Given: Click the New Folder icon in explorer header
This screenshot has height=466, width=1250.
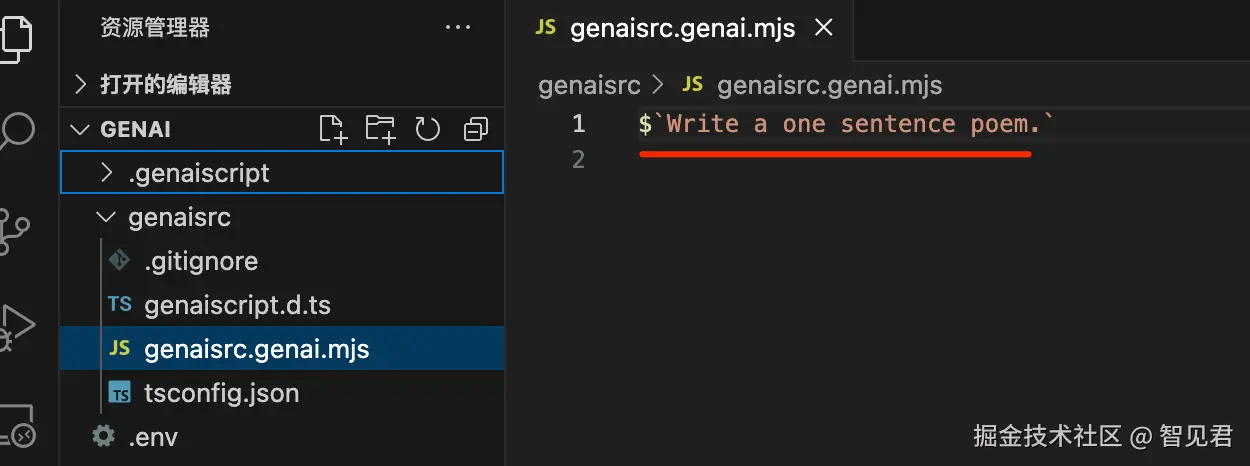Looking at the screenshot, I should 380,129.
